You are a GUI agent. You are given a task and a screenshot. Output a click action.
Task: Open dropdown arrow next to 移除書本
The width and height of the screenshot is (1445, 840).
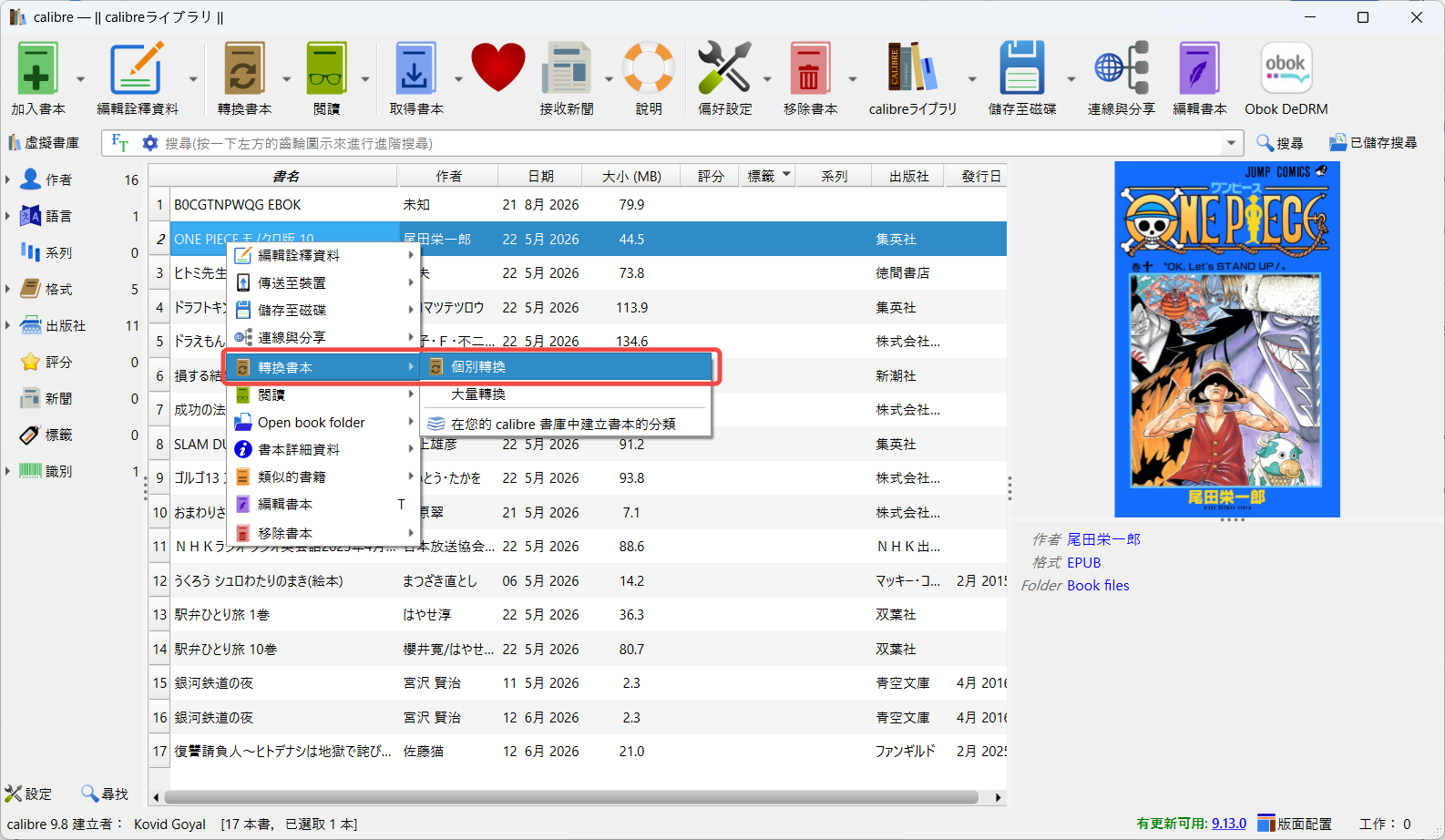(853, 79)
